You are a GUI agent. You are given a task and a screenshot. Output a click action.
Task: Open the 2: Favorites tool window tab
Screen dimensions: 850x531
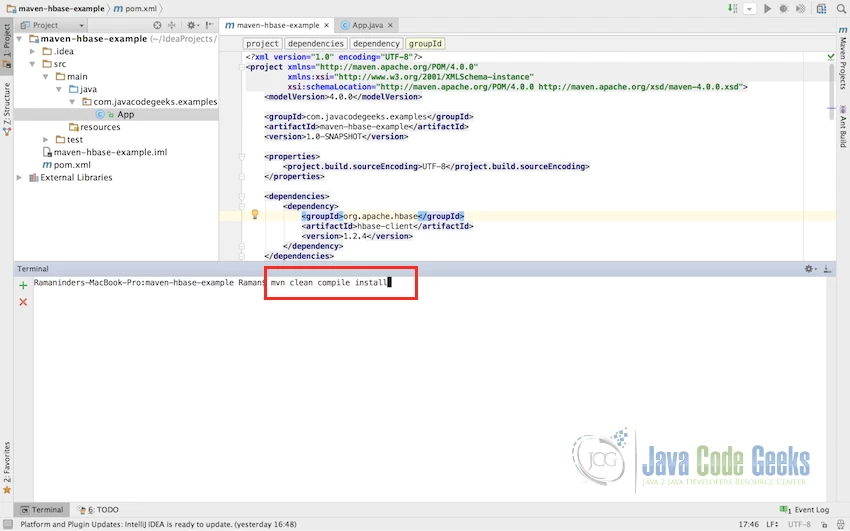point(7,468)
